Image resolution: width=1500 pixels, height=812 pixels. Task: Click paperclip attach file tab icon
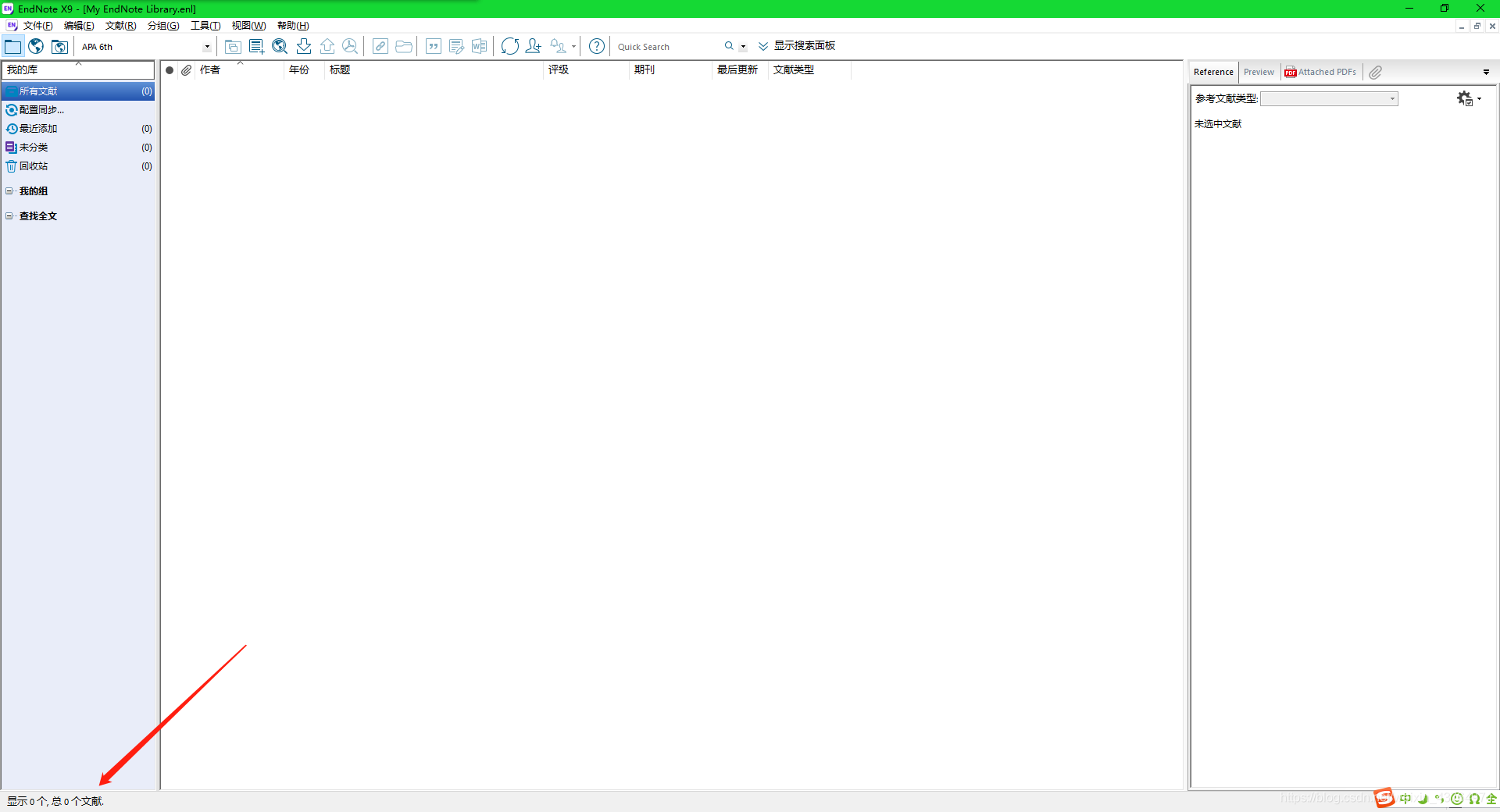1376,72
